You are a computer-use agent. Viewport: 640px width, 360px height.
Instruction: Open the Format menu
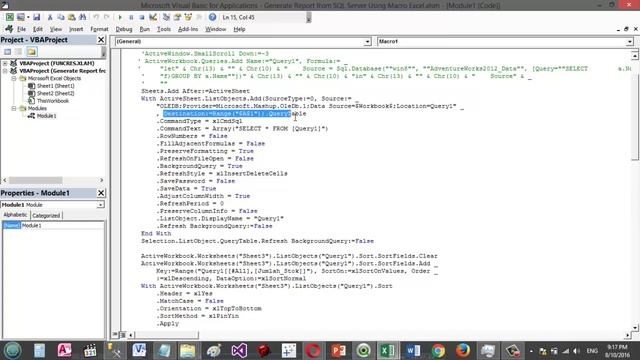point(99,29)
